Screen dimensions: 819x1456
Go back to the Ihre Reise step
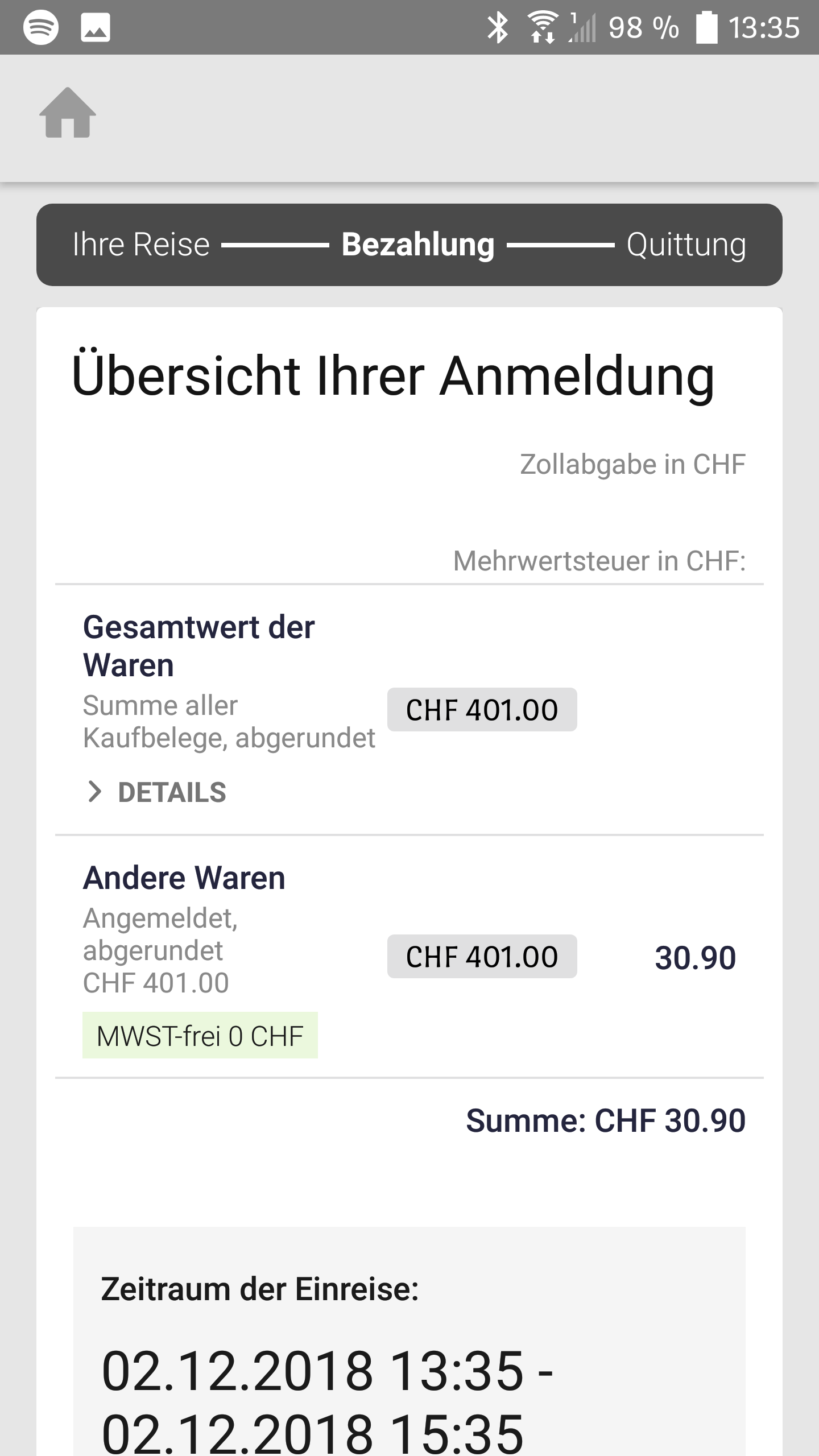coord(141,245)
